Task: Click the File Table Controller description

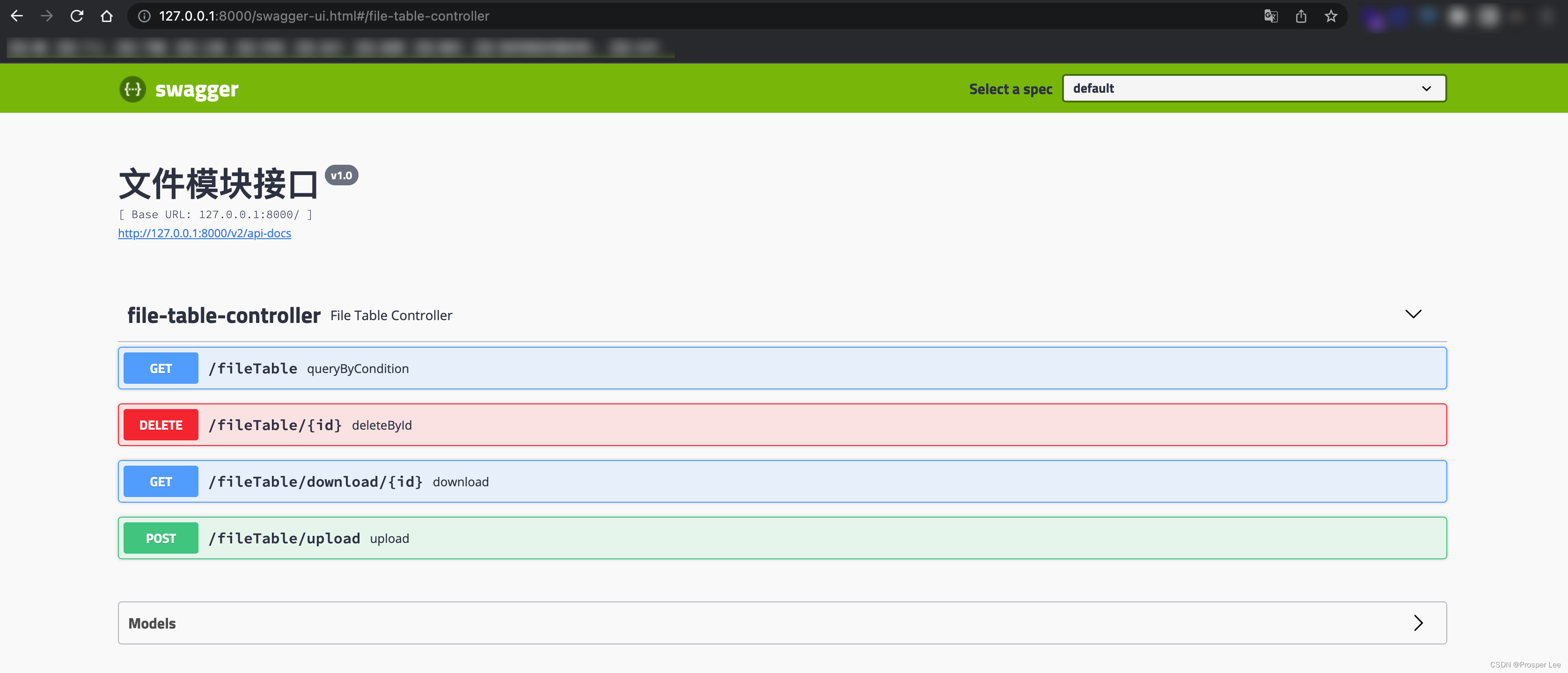Action: click(x=391, y=315)
